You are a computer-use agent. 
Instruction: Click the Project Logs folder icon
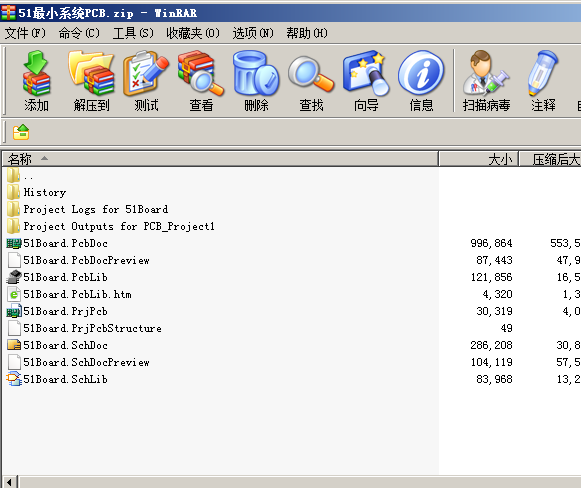pos(13,209)
